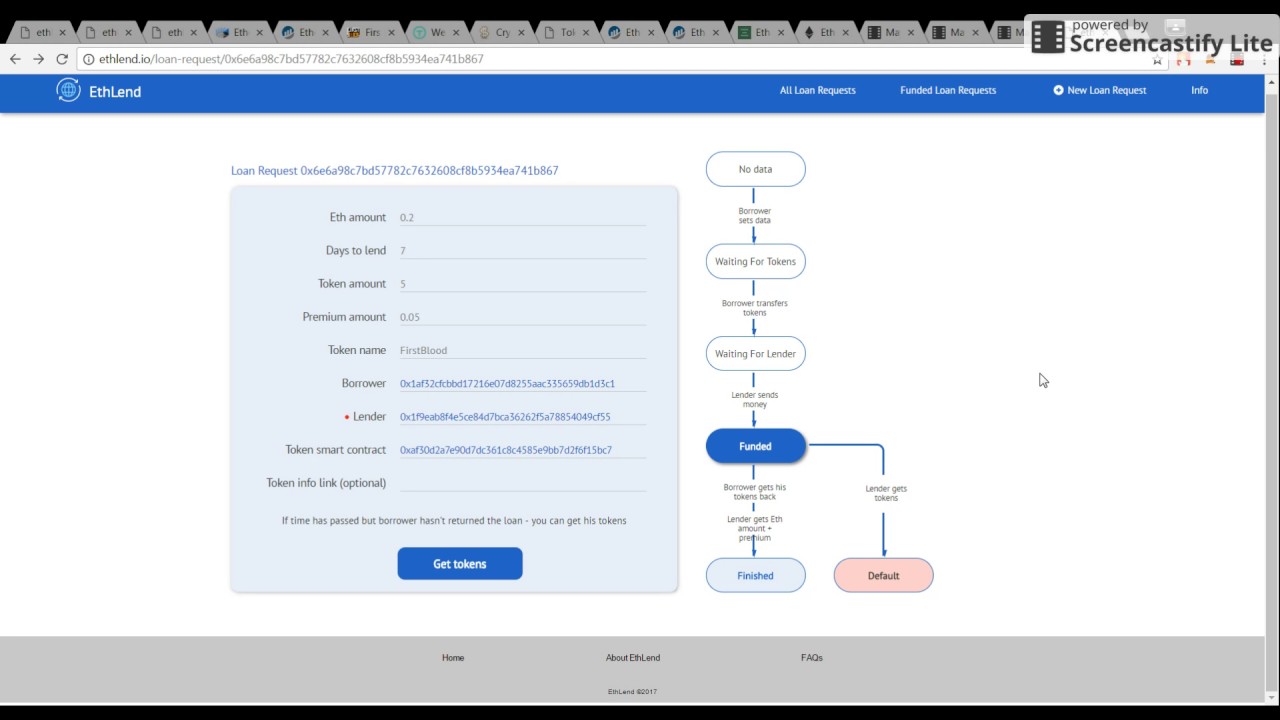Click the EthLend globe logo icon

pyautogui.click(x=68, y=90)
